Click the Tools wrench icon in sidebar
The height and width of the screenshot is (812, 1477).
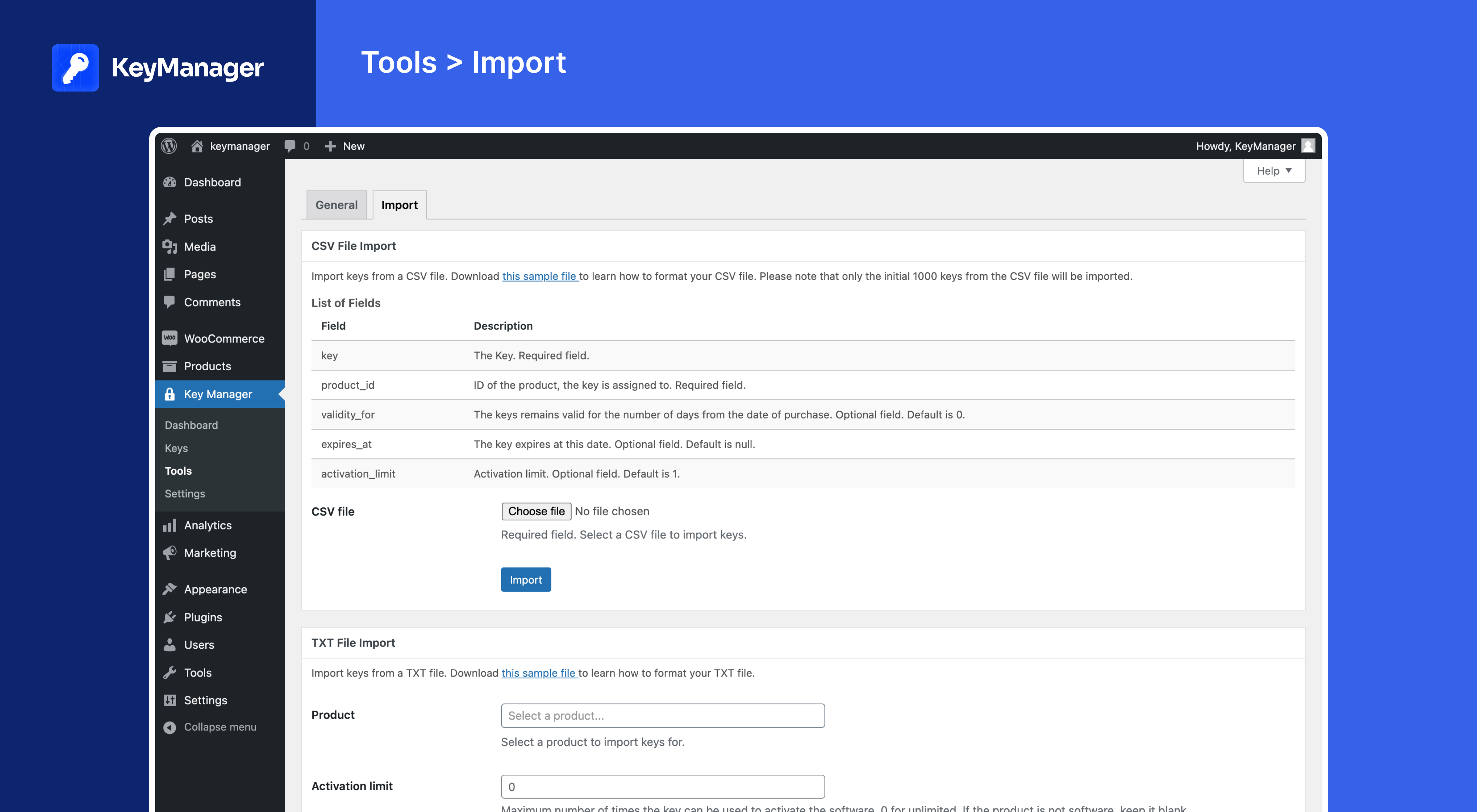point(170,673)
